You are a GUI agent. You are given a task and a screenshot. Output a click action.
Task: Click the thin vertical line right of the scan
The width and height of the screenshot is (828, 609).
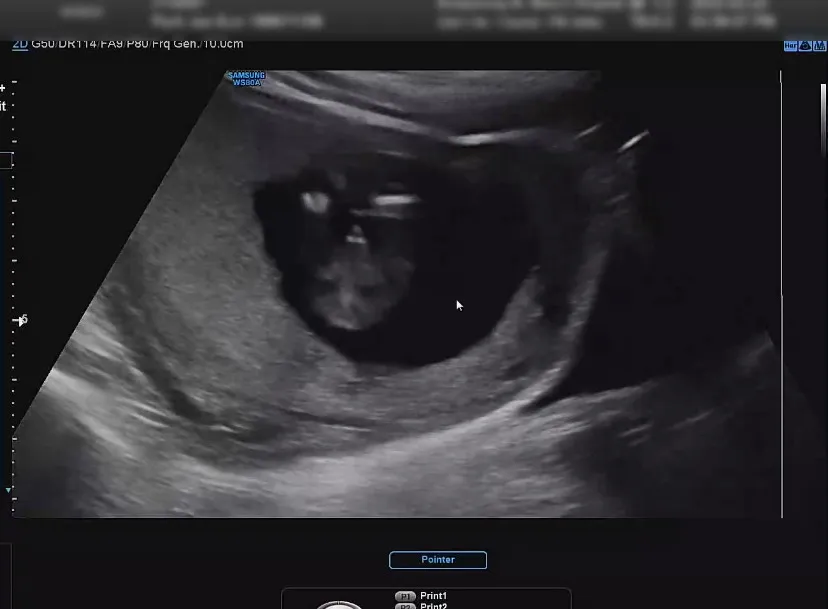[x=782, y=295]
